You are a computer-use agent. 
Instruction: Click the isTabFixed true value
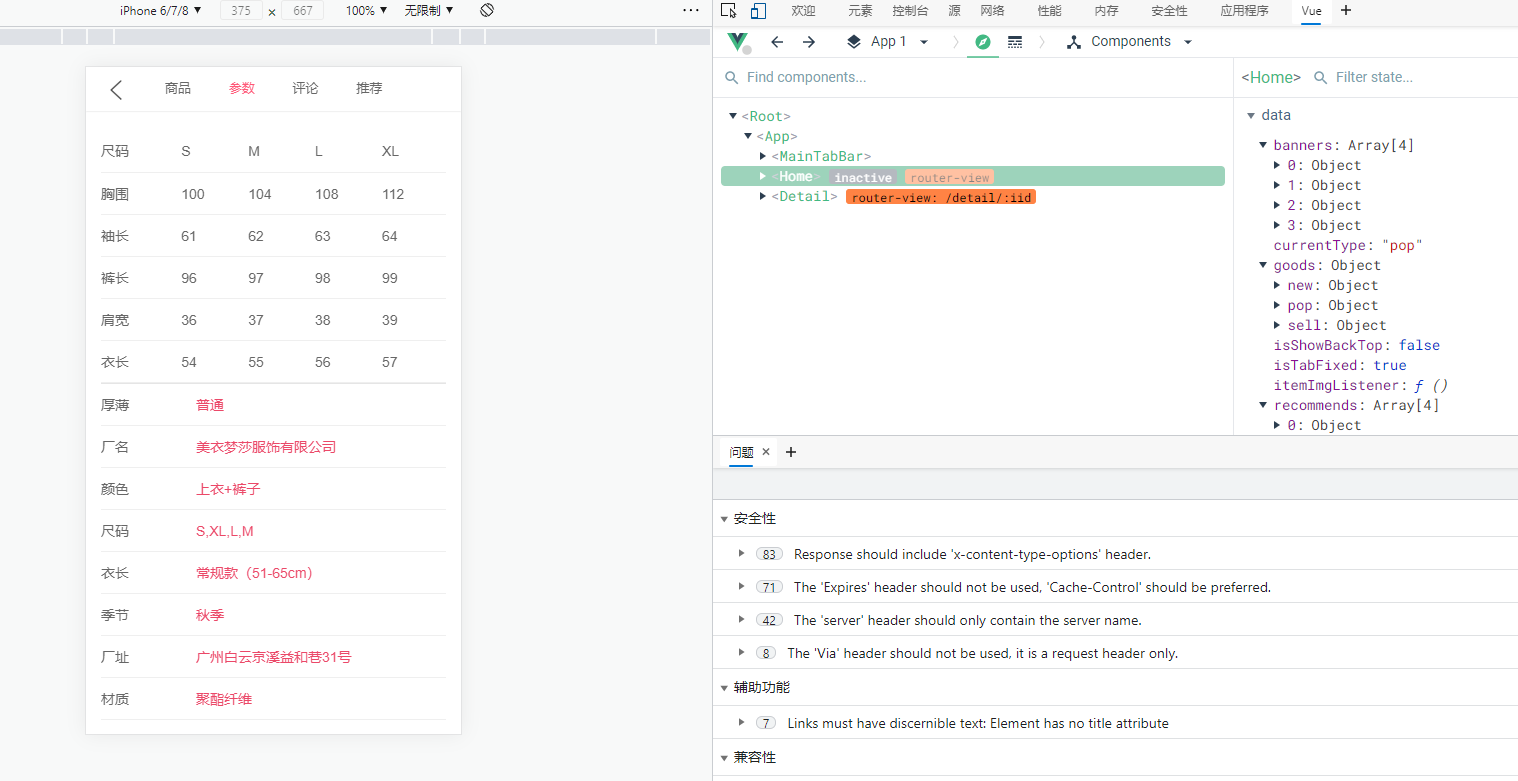click(1390, 365)
